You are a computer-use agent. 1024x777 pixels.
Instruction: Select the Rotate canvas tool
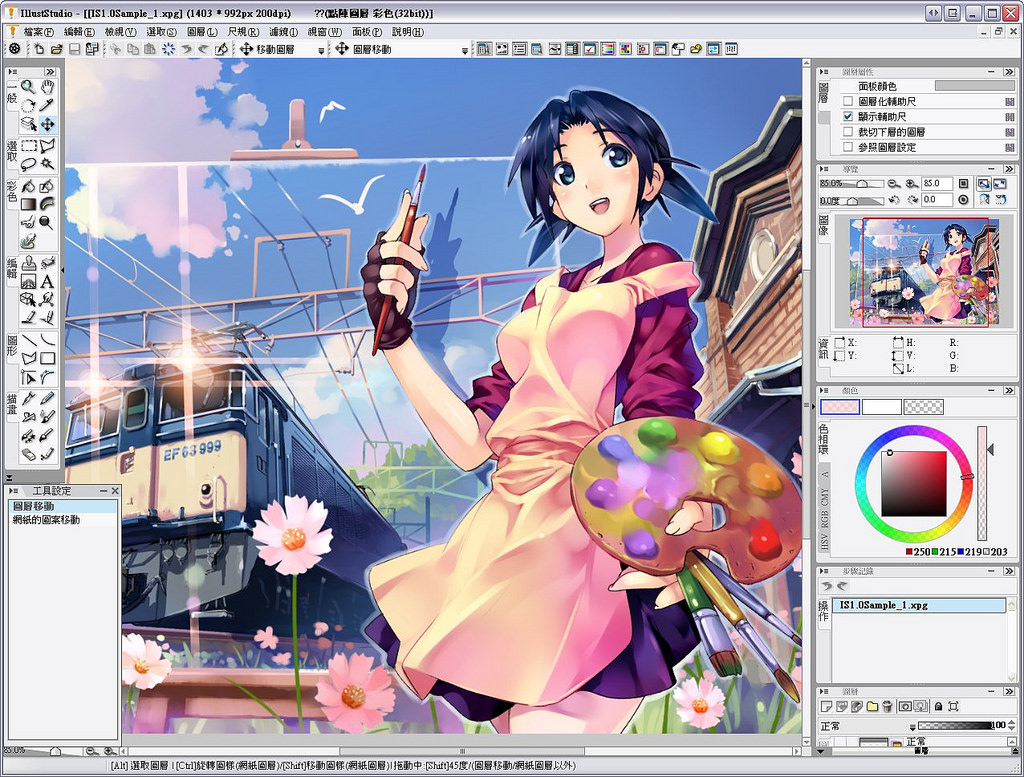pyautogui.click(x=28, y=105)
